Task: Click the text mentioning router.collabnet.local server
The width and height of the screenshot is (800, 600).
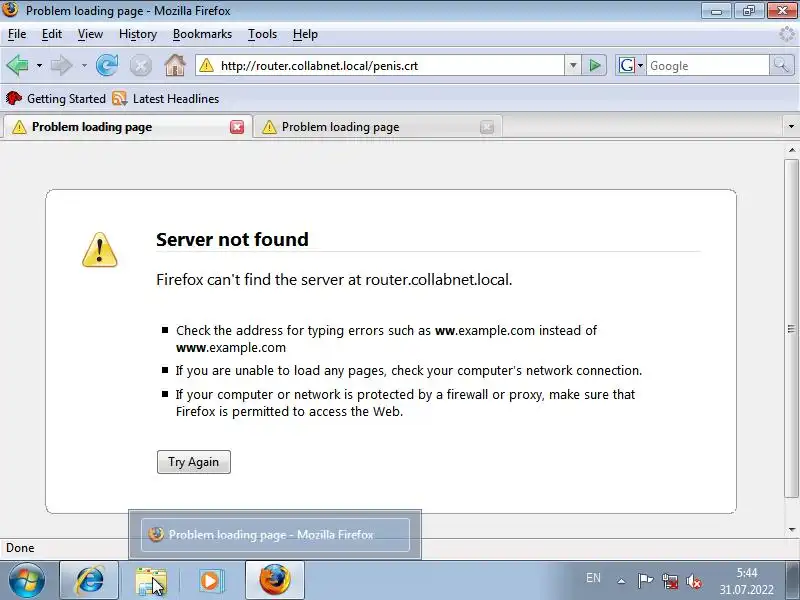Action: (334, 280)
